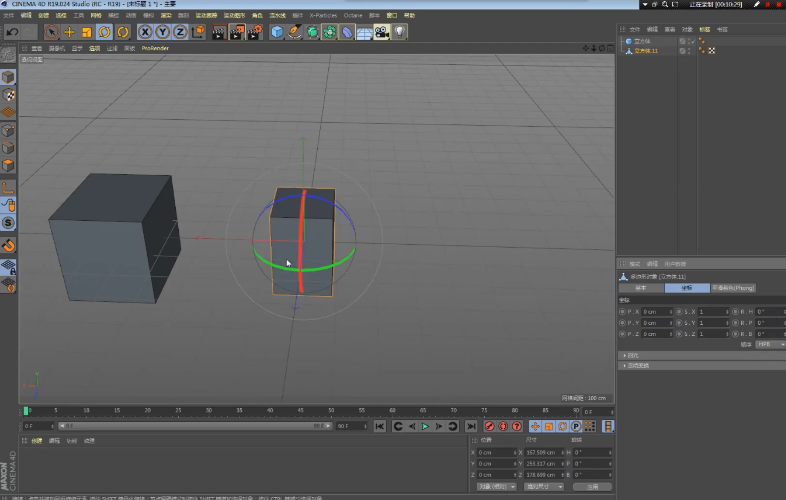Select the Scale tool in top toolbar

pos(87,32)
